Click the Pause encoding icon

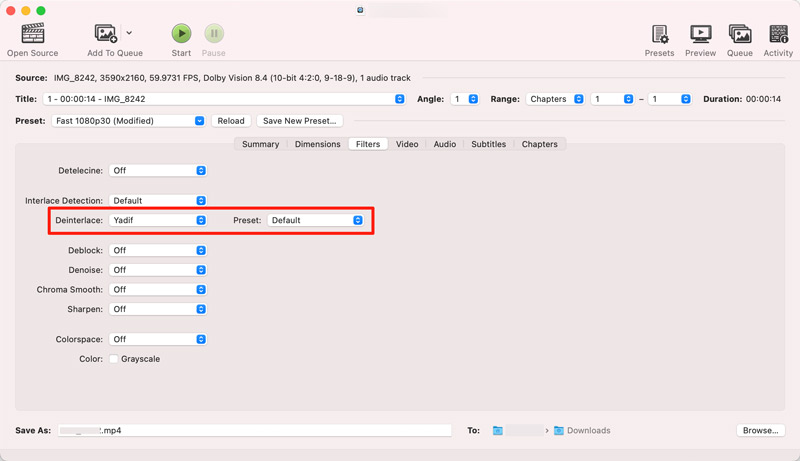213,35
